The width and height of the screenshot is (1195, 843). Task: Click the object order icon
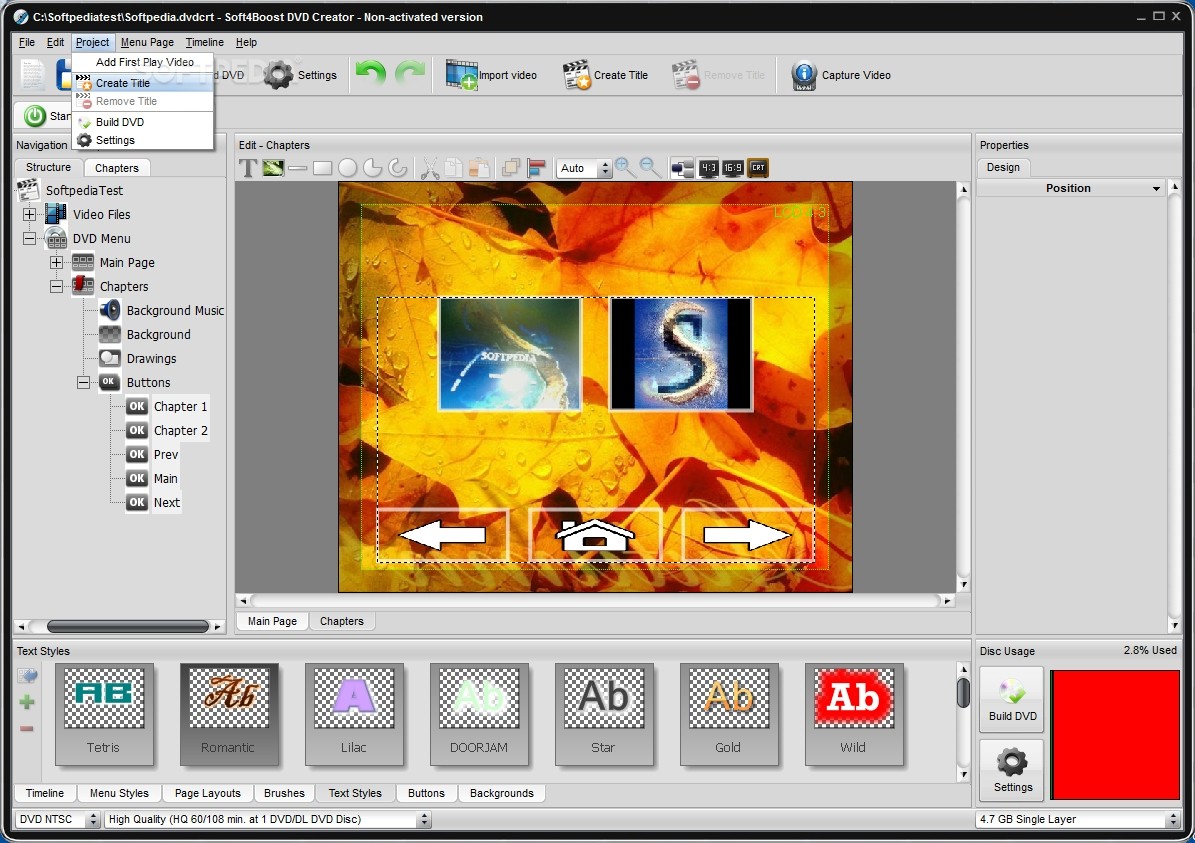coord(511,168)
